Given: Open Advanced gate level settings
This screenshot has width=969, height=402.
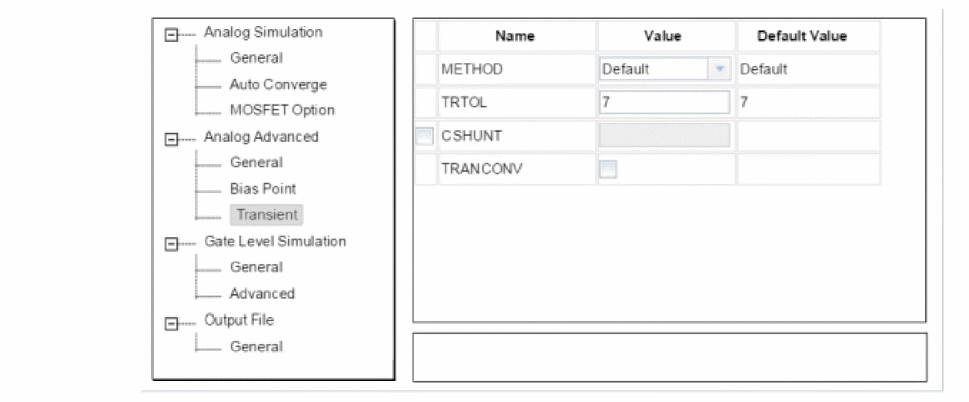Looking at the screenshot, I should click(x=262, y=294).
